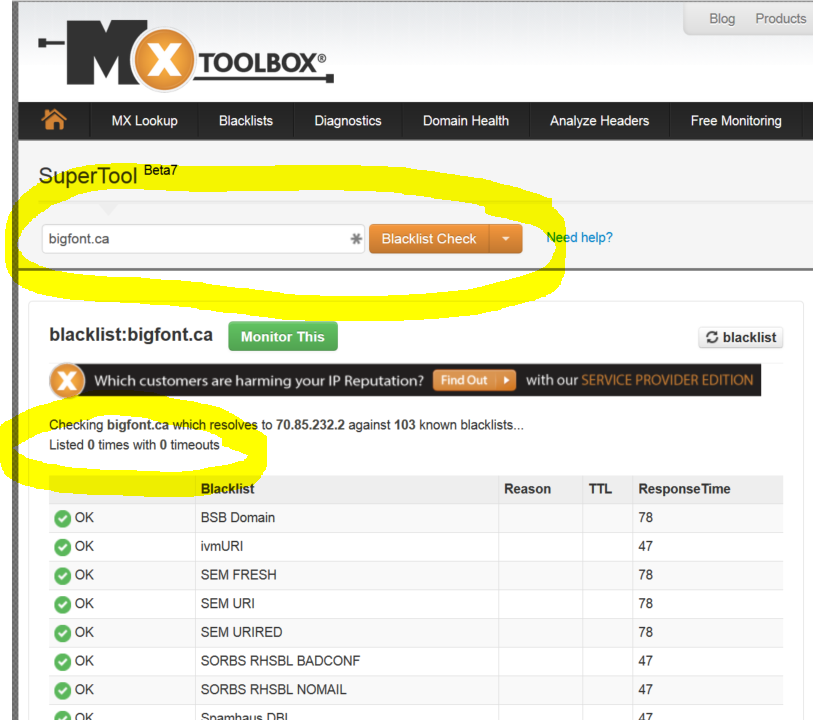Open the Domain Health menu item
Screen dimensions: 813x720
[466, 121]
